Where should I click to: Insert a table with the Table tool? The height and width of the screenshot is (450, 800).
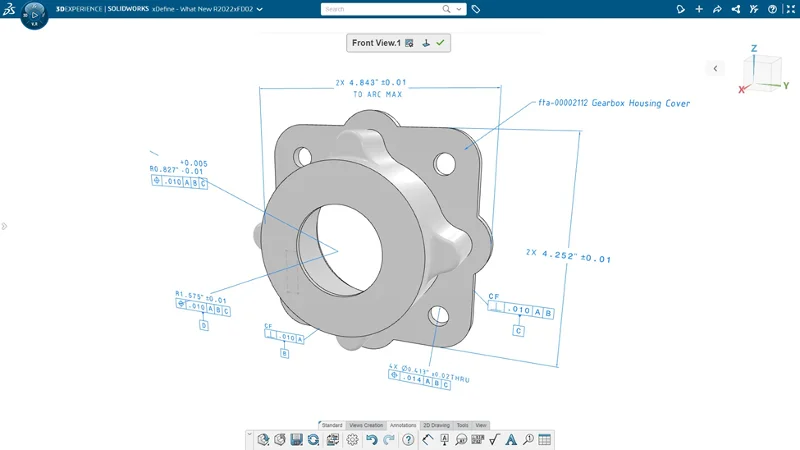544,439
